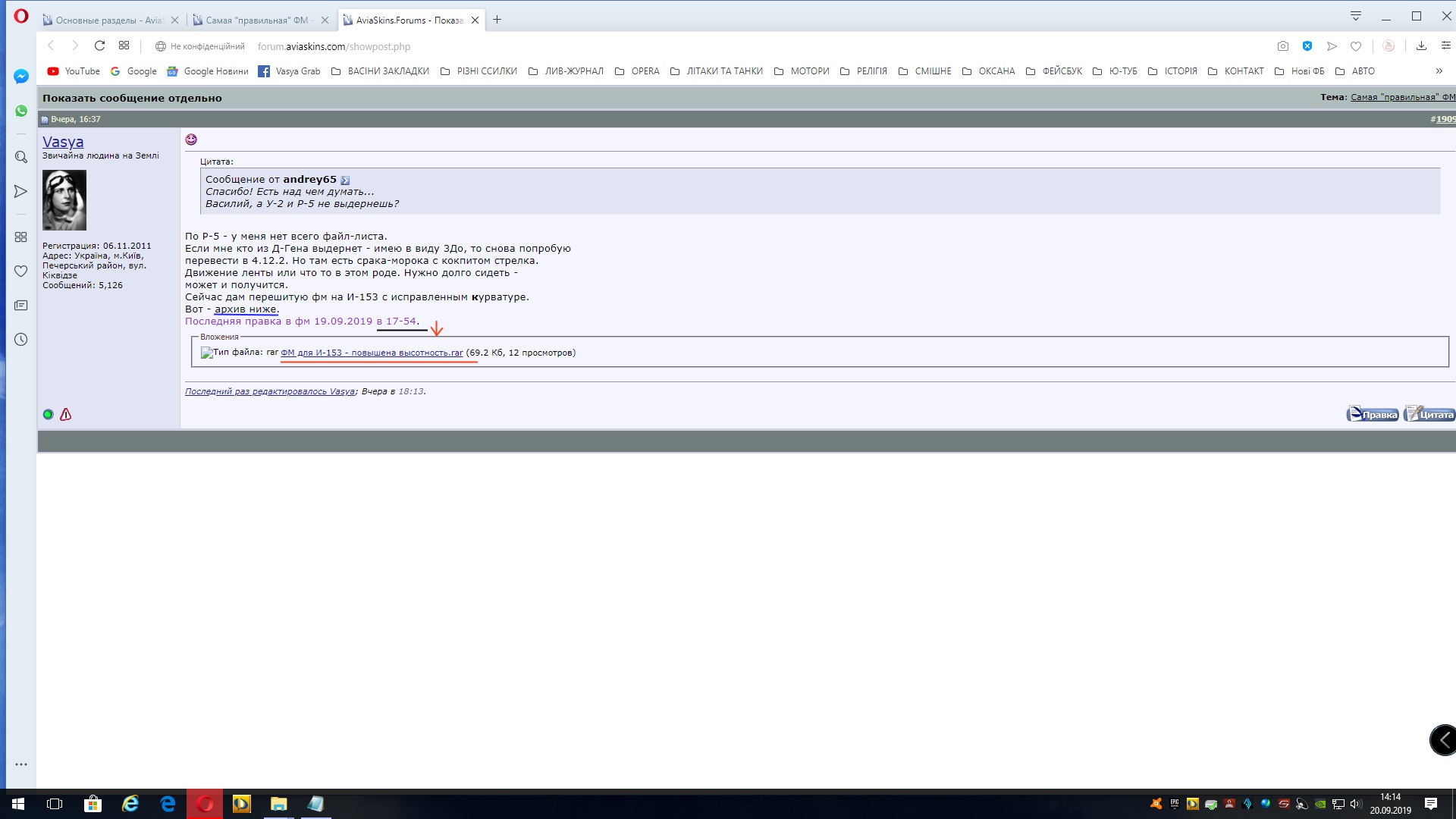Open File Explorer from the Windows taskbar
The width and height of the screenshot is (1456, 819).
tap(278, 804)
